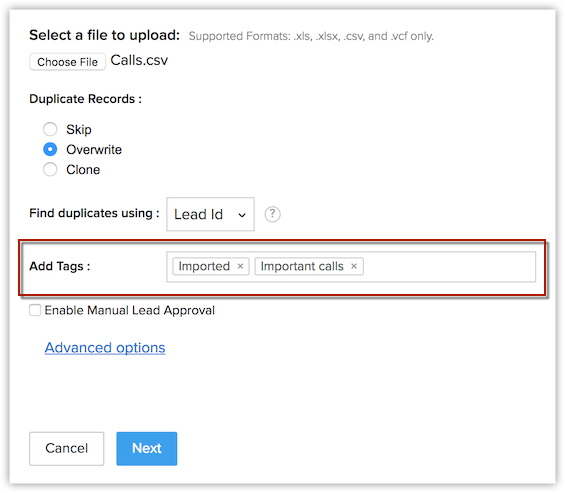The image size is (565, 493).
Task: Click the Enable Manual Lead Approval label
Action: [x=130, y=310]
